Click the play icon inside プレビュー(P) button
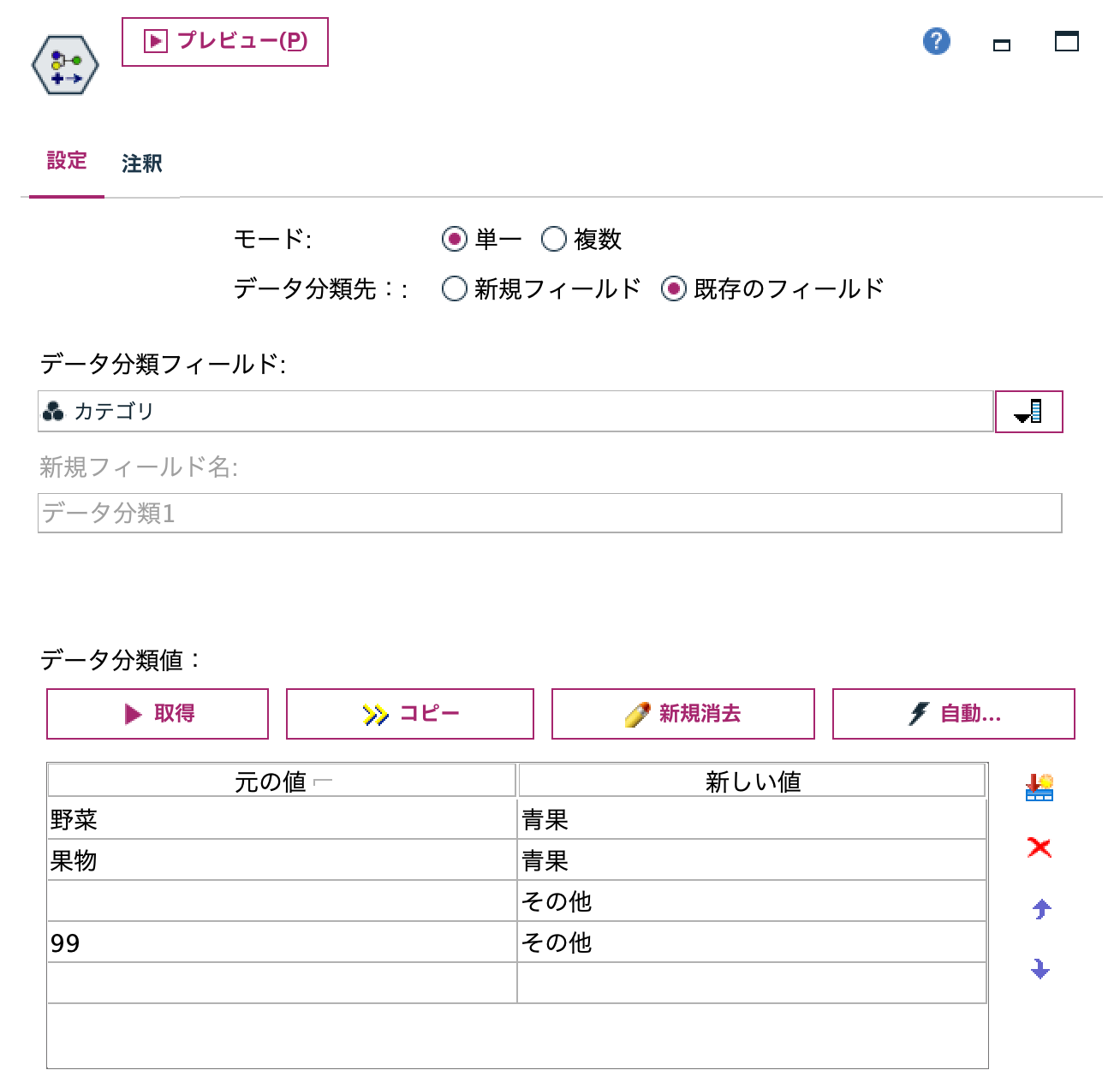Viewport: 1120px width, 1082px height. pyautogui.click(x=155, y=40)
